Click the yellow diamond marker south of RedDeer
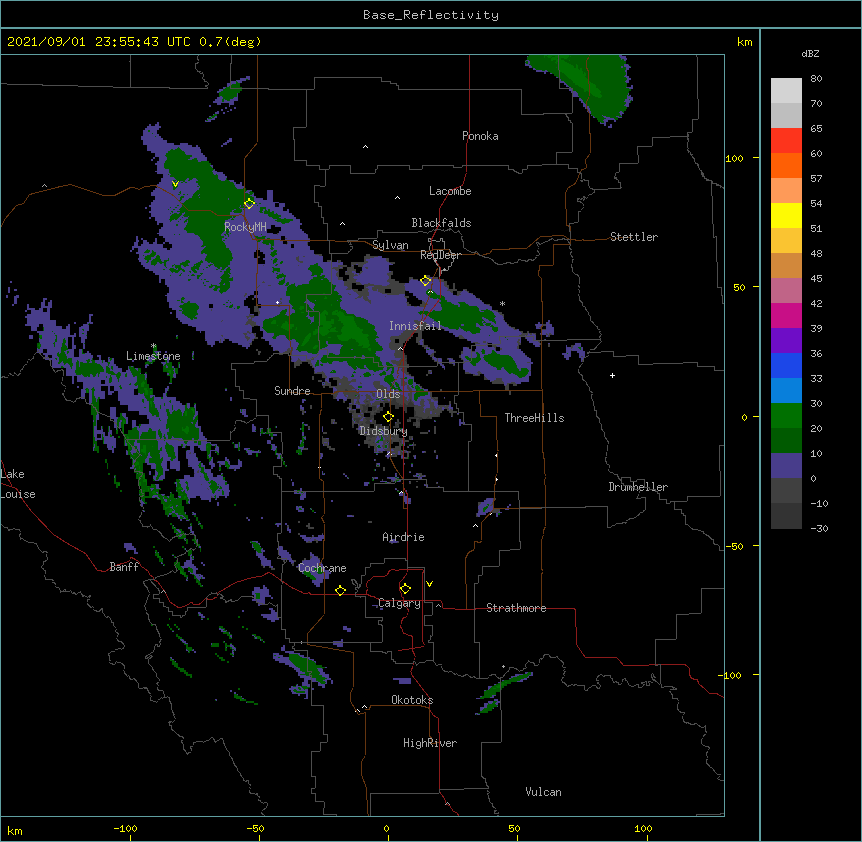The image size is (862, 842). (426, 280)
